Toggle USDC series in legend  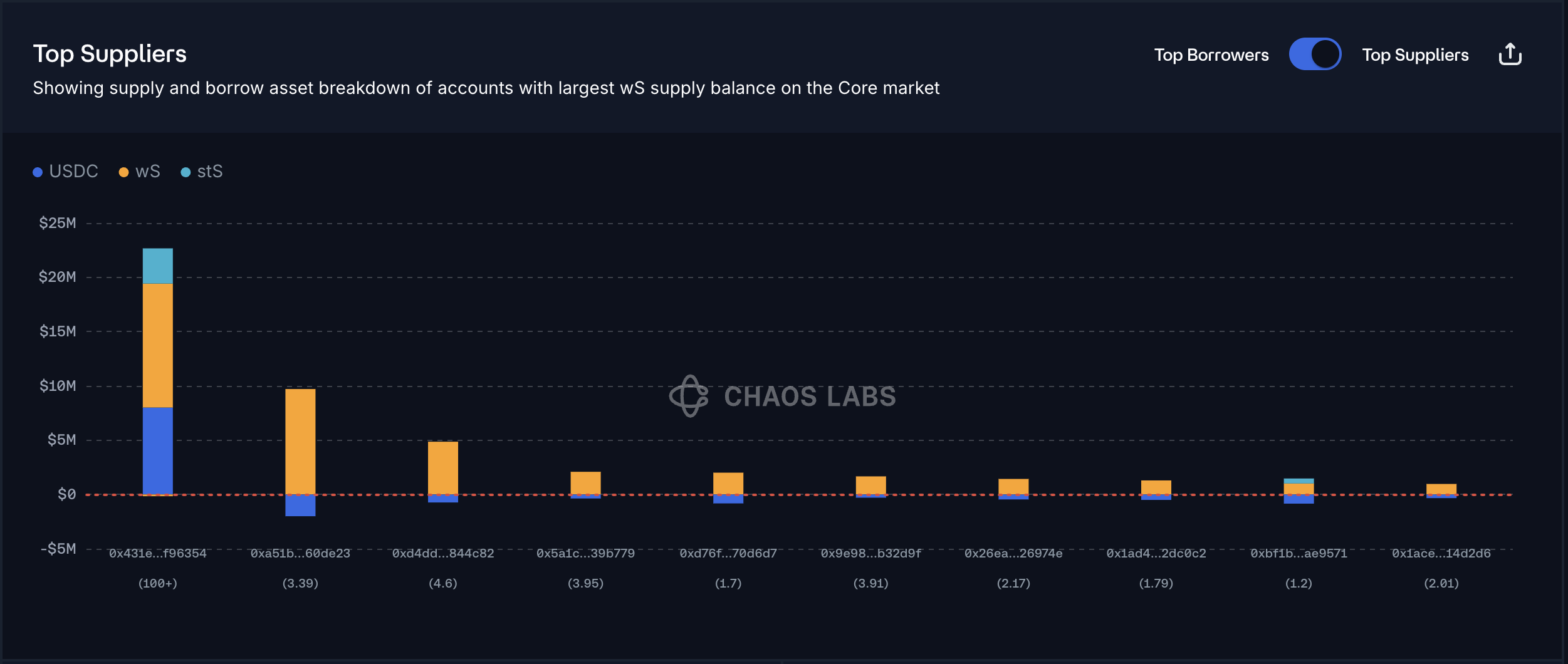pos(73,172)
